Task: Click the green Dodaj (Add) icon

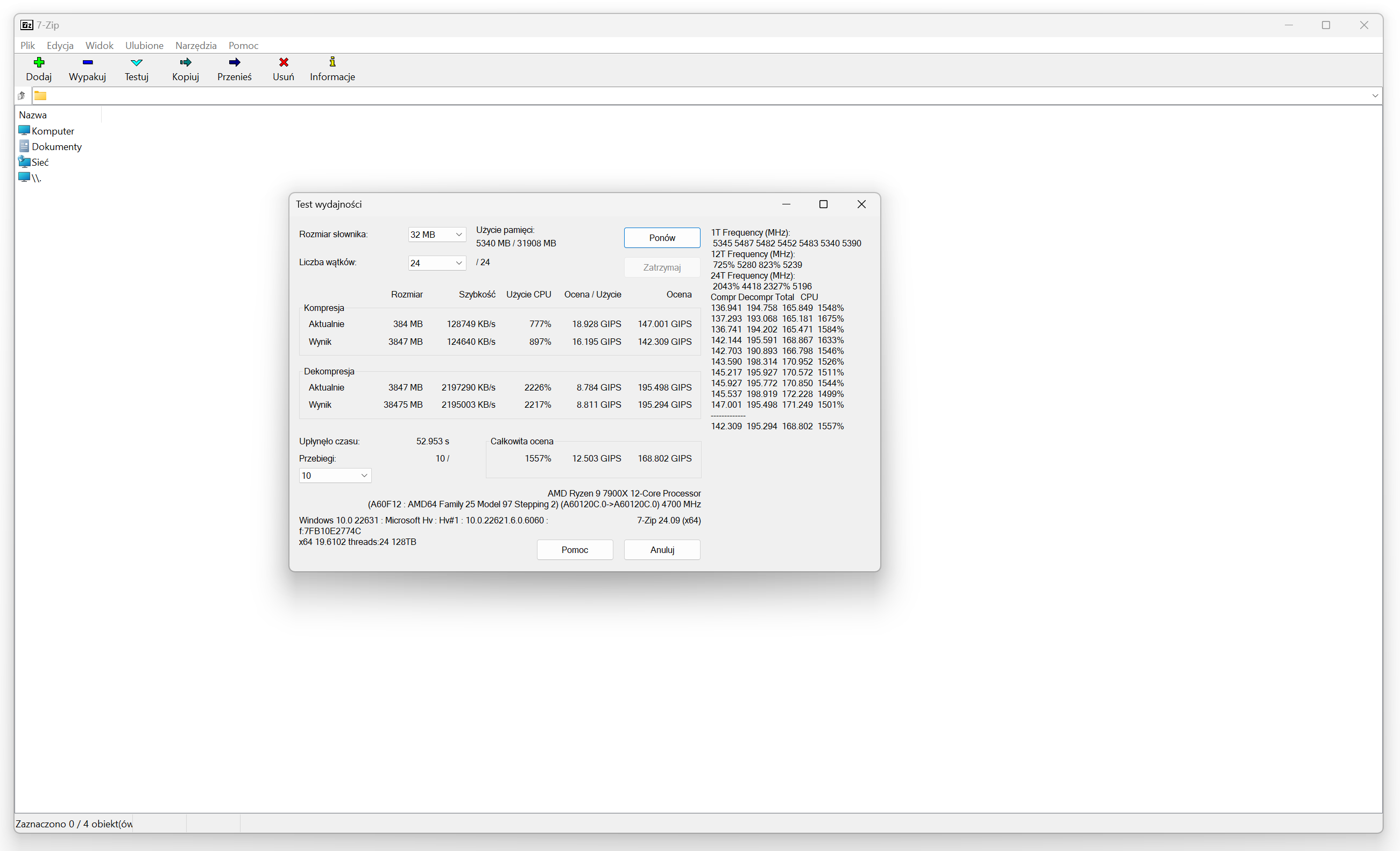Action: 39,62
